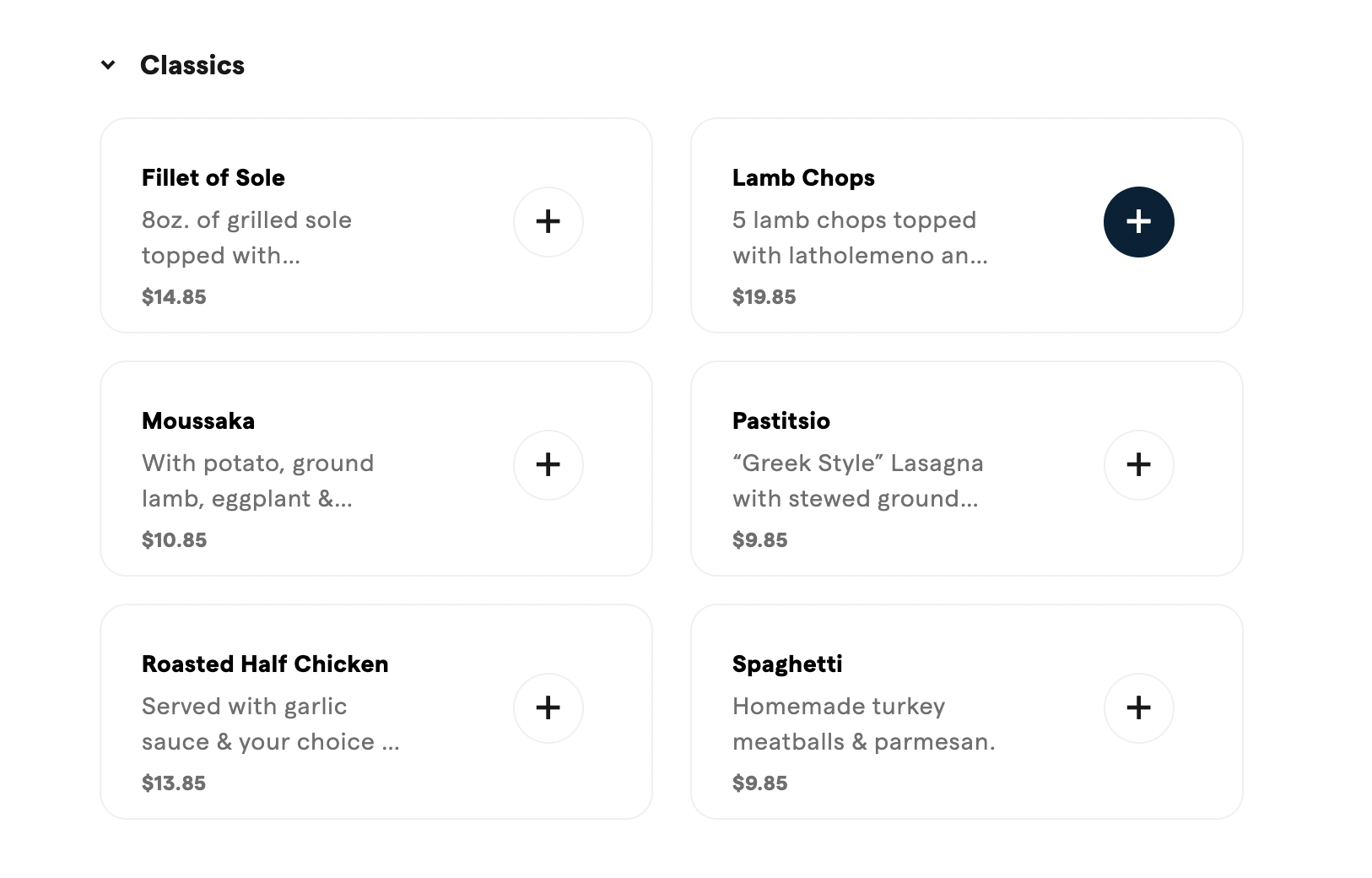This screenshot has width=1372, height=878.
Task: Select the Classics section header
Action: click(x=192, y=64)
